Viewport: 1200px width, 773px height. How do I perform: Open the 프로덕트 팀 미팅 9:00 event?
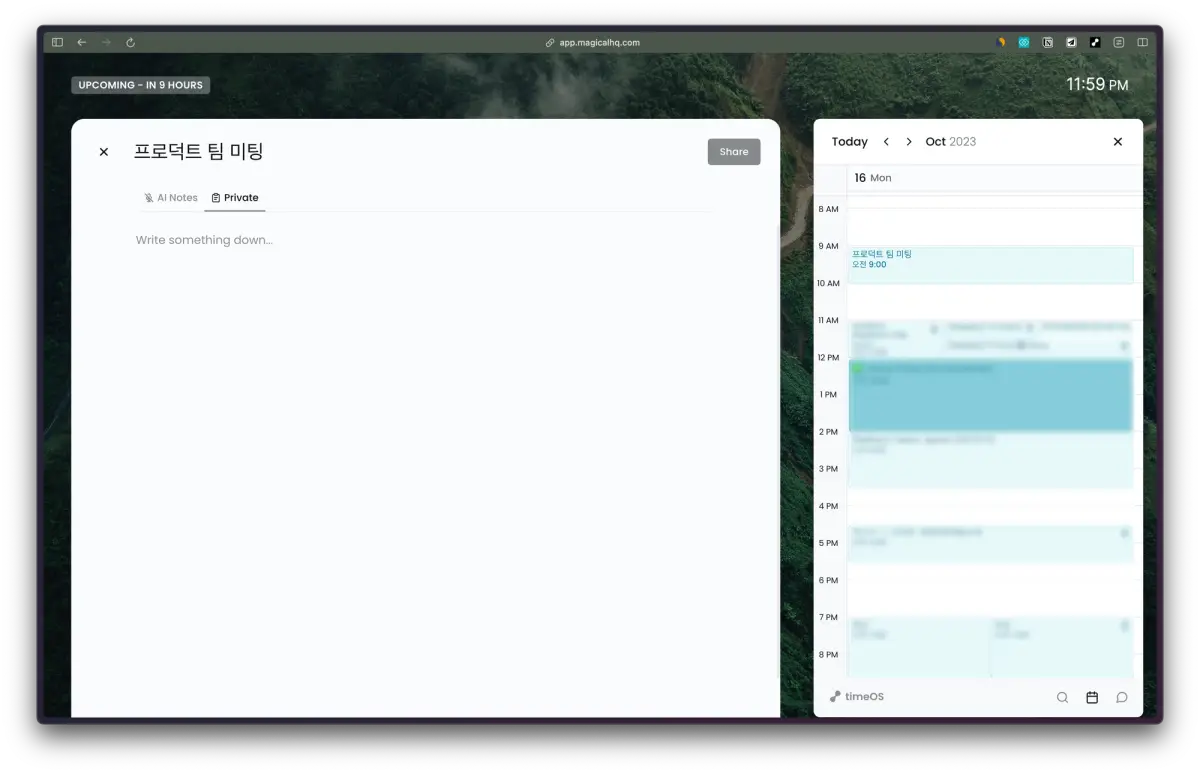click(x=990, y=265)
